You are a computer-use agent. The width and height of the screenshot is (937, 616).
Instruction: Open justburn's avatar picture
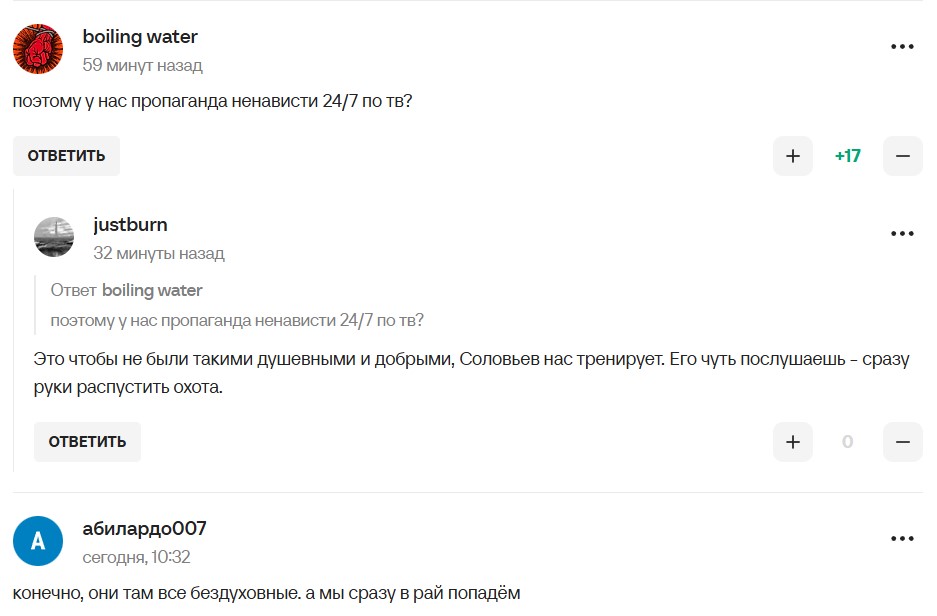click(x=54, y=237)
